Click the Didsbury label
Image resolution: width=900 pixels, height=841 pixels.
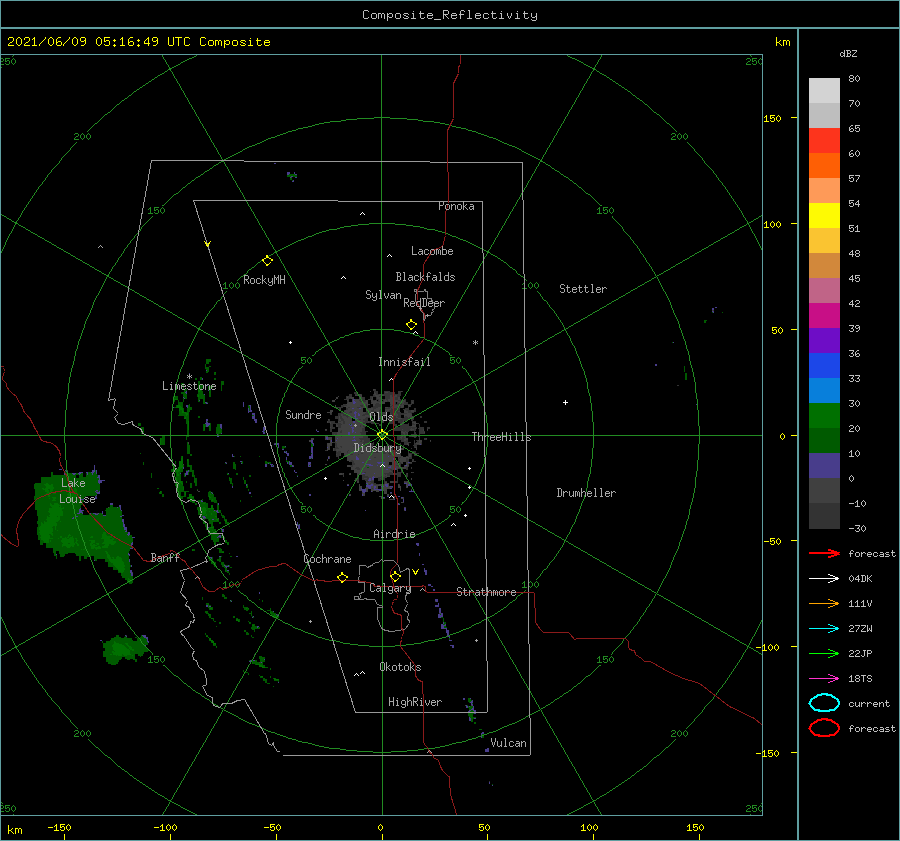[378, 448]
